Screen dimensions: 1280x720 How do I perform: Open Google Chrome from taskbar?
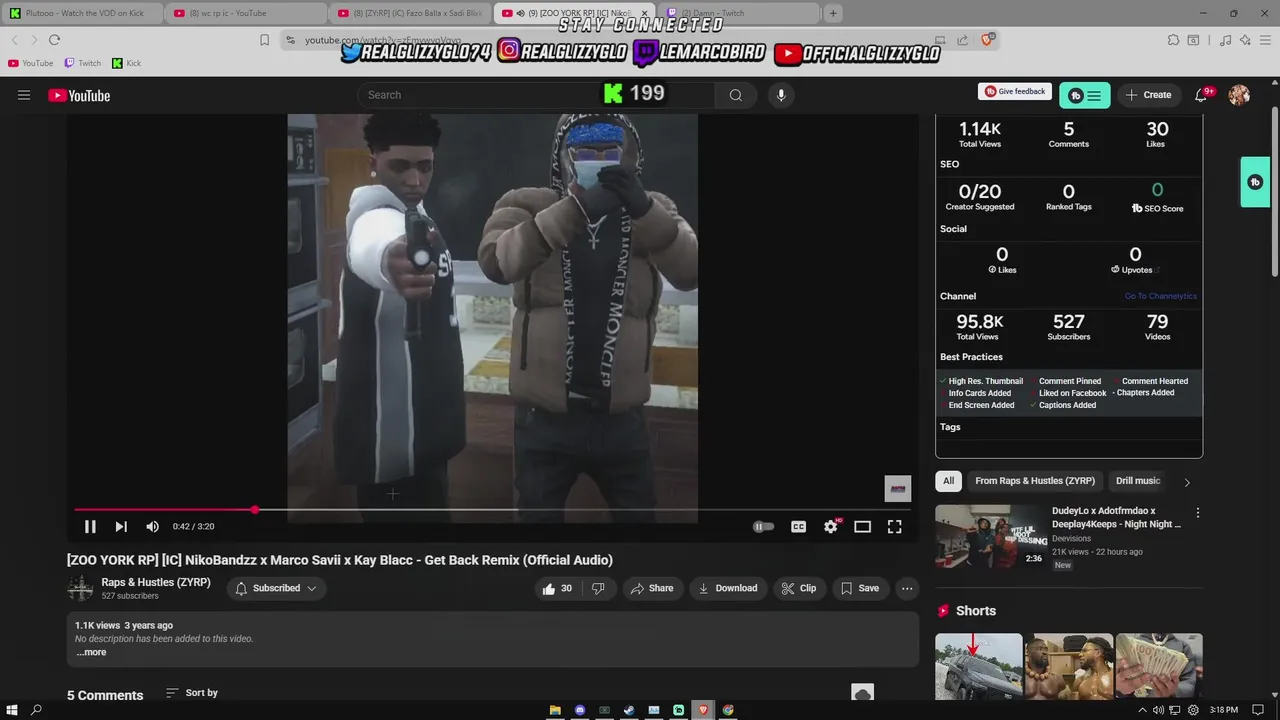coord(728,710)
